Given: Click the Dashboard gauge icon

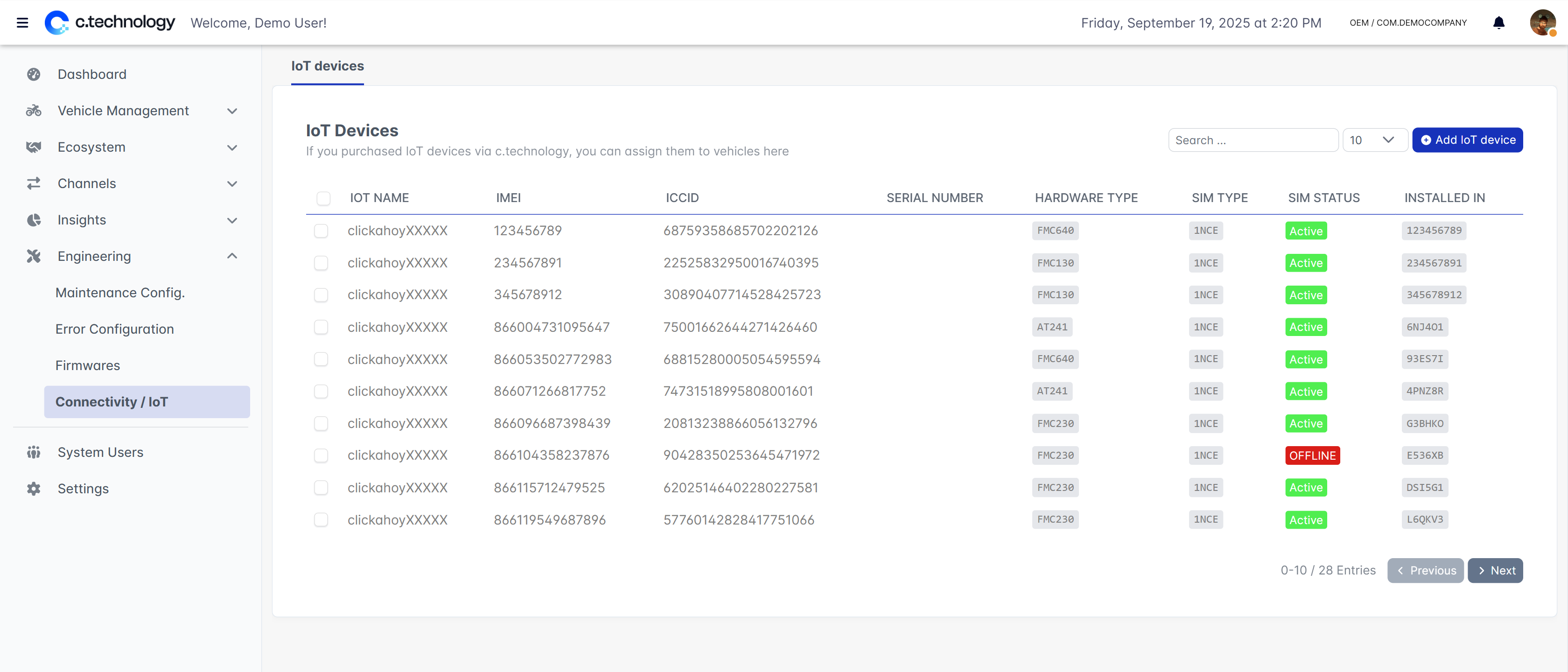Looking at the screenshot, I should coord(34,74).
